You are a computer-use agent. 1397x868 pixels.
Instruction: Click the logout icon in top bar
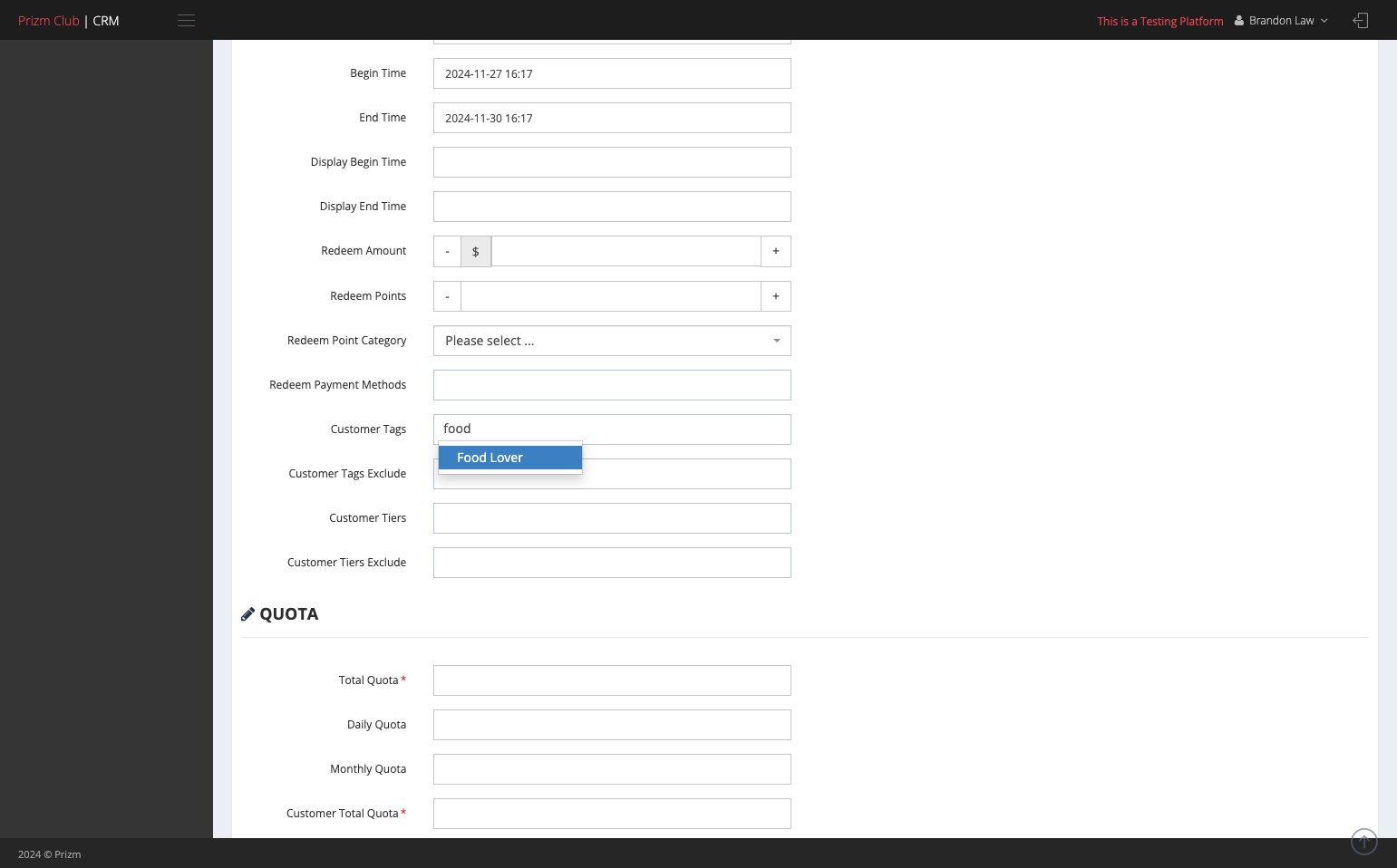[x=1360, y=20]
